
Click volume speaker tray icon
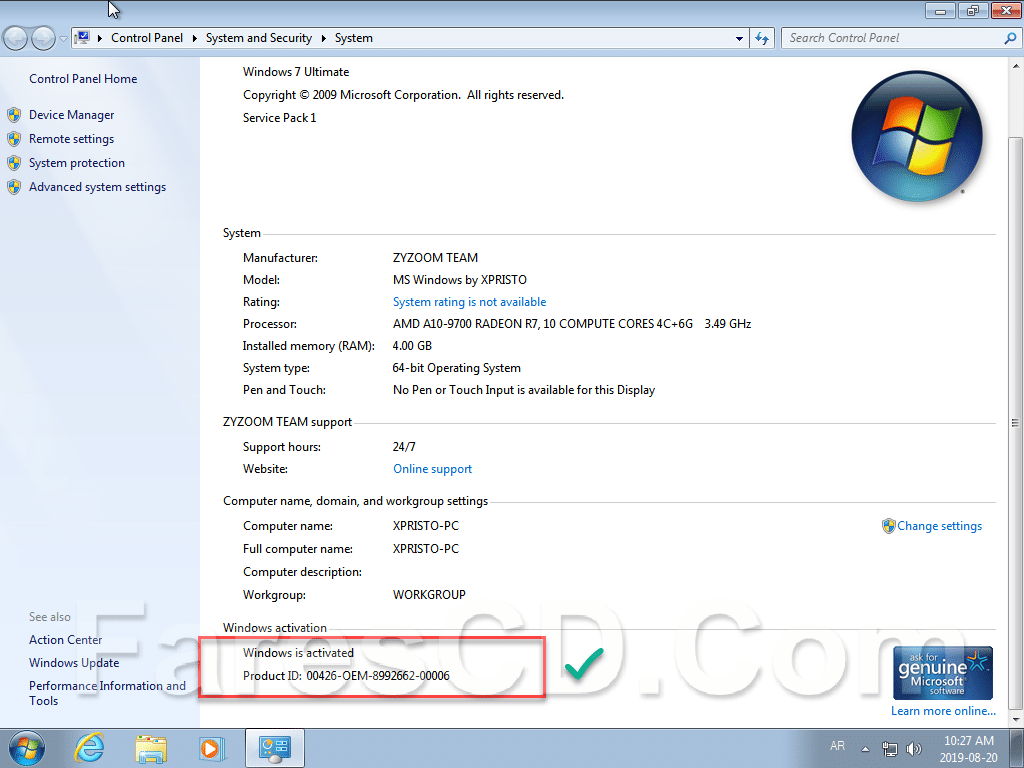[914, 748]
